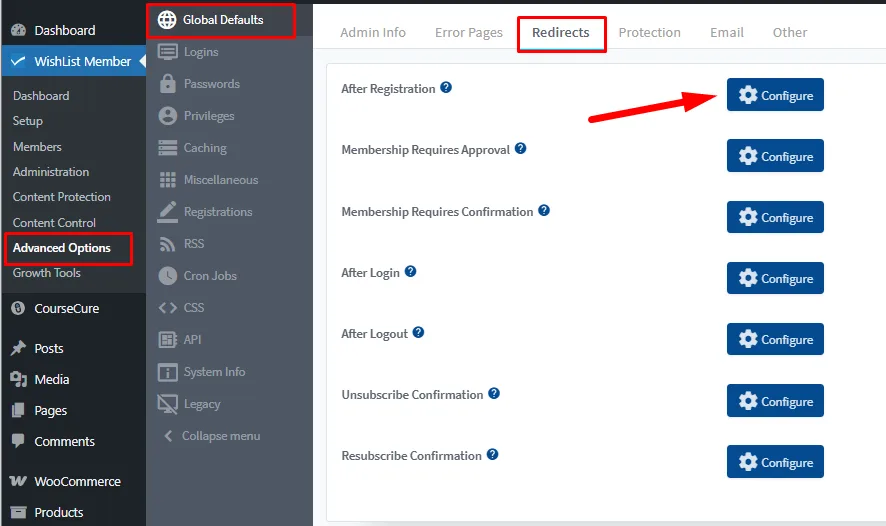Image resolution: width=886 pixels, height=526 pixels.
Task: Switch to the Email tab
Action: click(727, 32)
